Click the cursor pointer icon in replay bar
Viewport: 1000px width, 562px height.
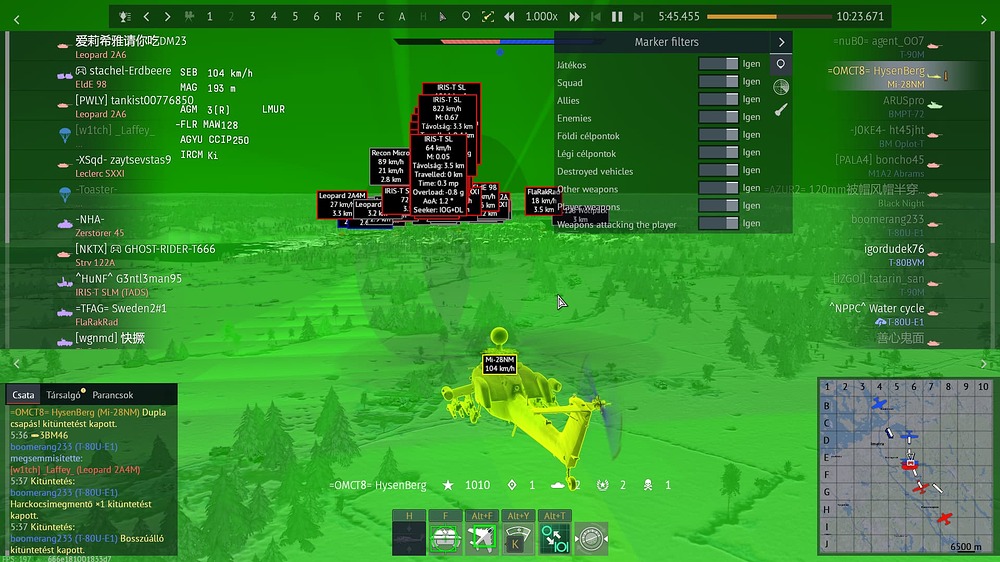point(444,17)
